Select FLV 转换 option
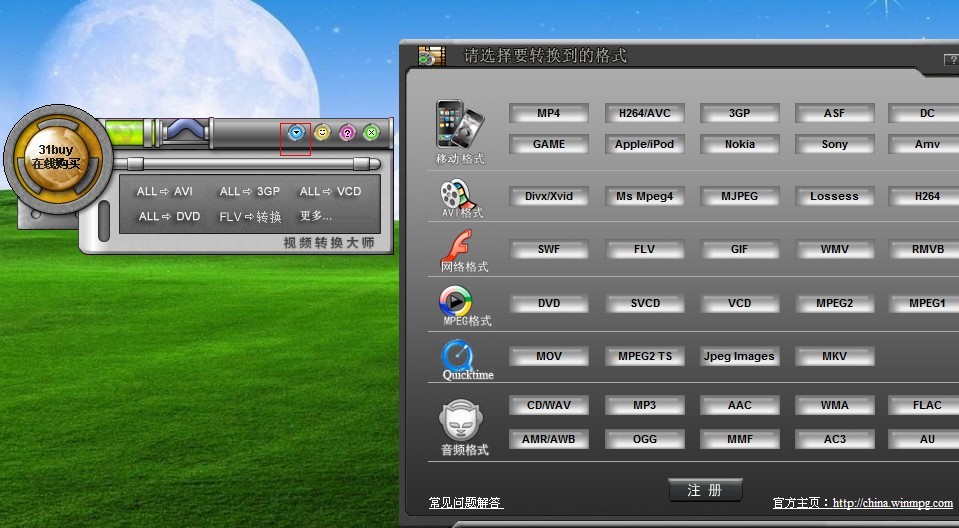This screenshot has width=959, height=528. [x=250, y=217]
